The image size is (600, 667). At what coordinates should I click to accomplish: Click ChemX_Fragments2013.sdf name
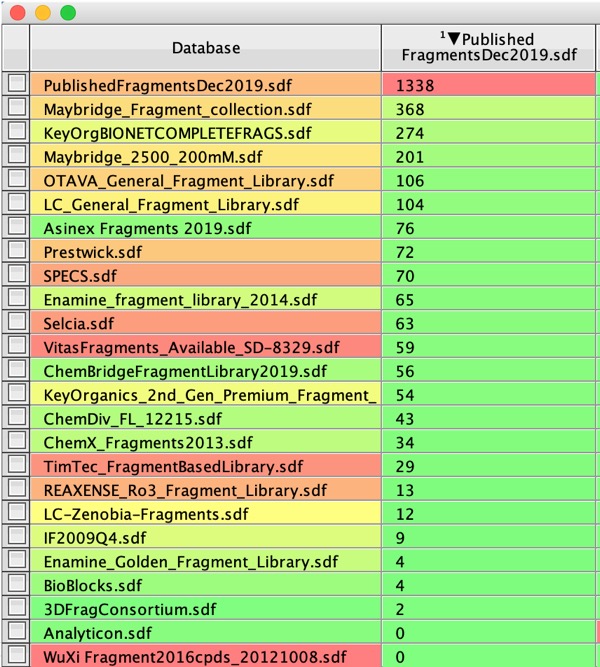(148, 443)
